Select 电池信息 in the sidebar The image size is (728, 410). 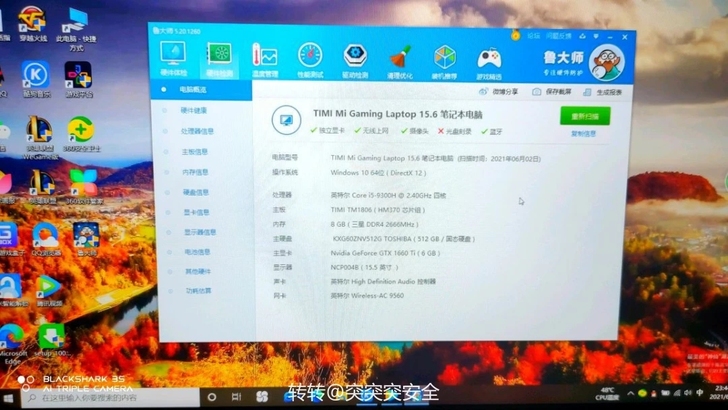(197, 252)
